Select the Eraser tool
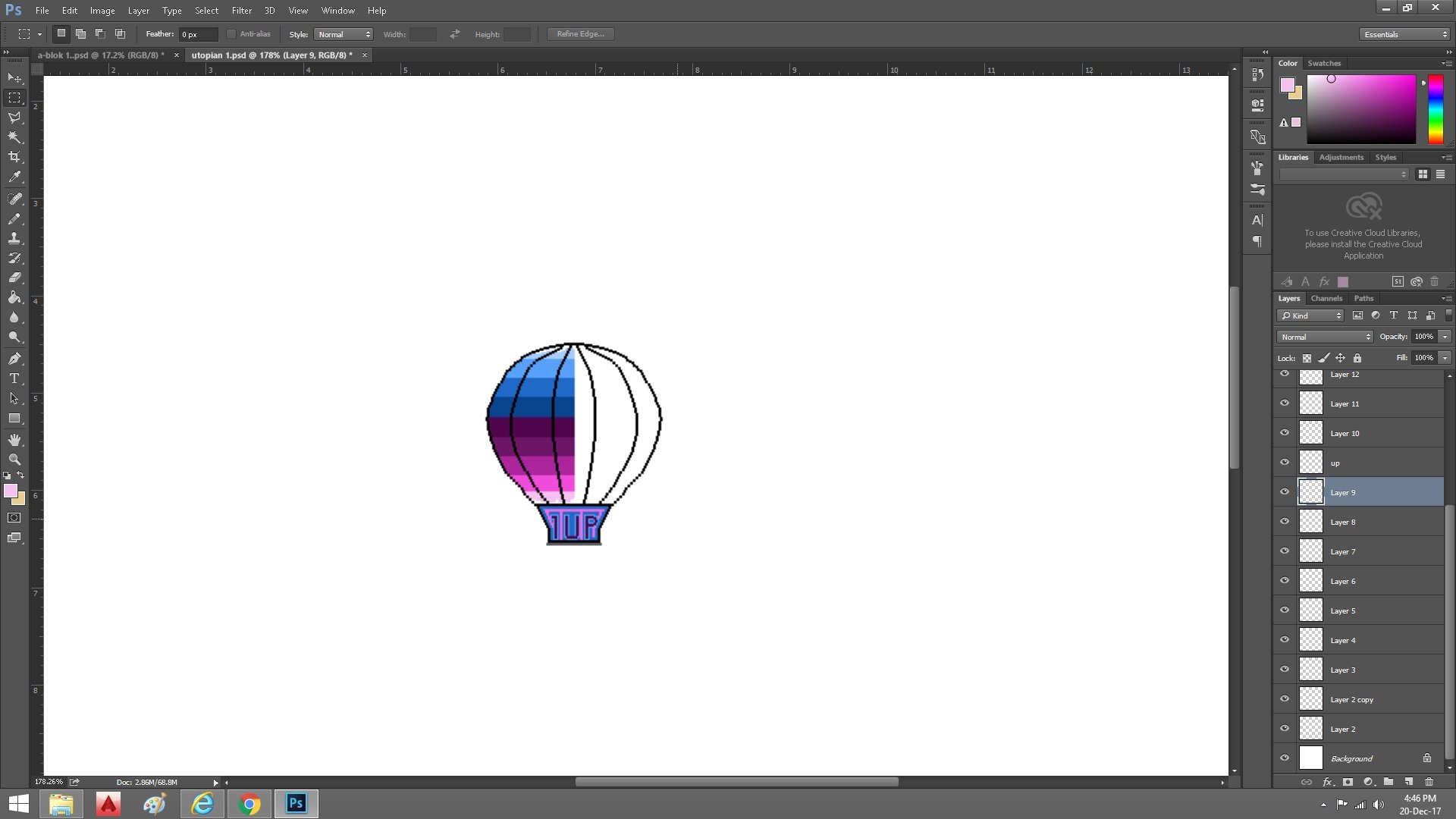This screenshot has width=1456, height=819. point(14,278)
